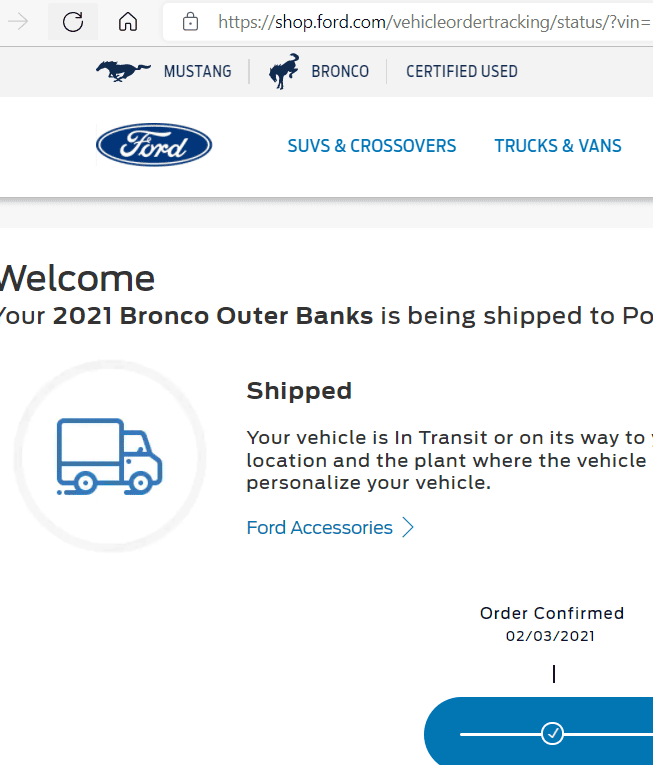Click the checkmark on the progress tracker
The image size is (653, 765).
(552, 734)
